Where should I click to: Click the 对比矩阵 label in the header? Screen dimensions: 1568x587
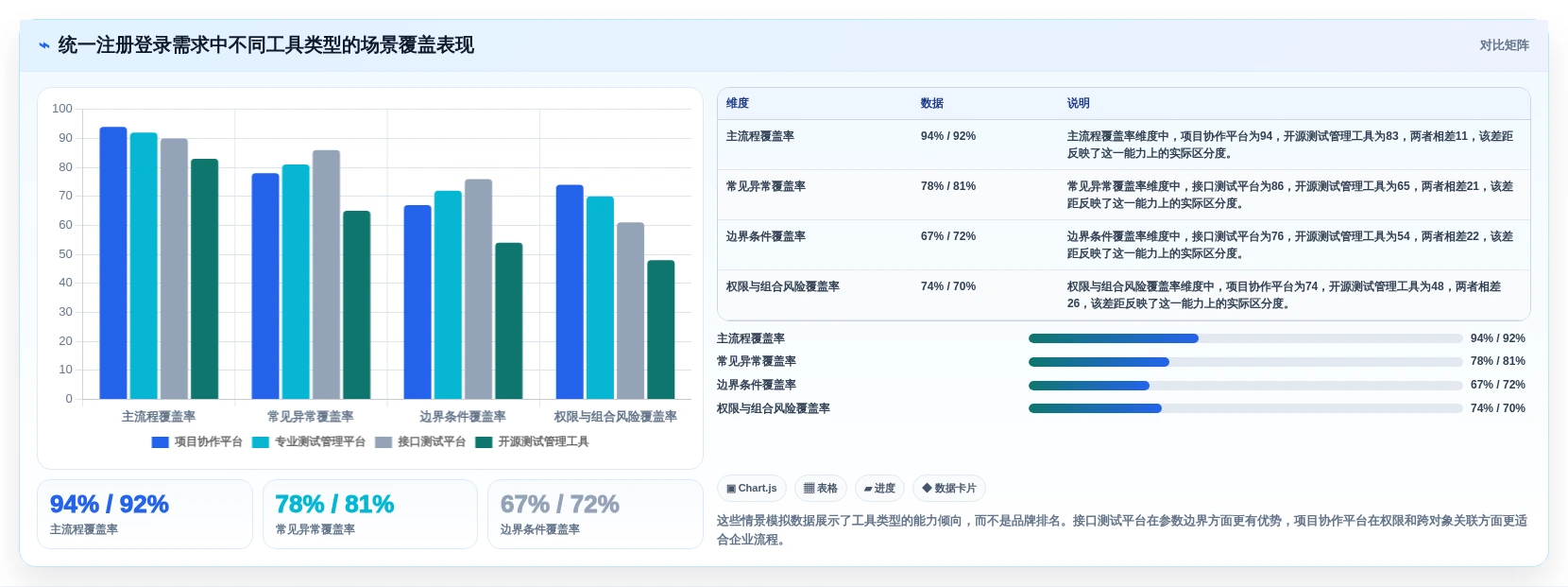tap(1504, 45)
